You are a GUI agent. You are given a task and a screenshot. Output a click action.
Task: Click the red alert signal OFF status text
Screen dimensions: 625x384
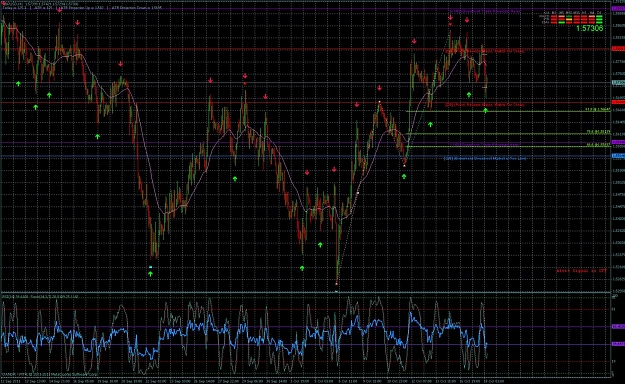pyautogui.click(x=581, y=271)
